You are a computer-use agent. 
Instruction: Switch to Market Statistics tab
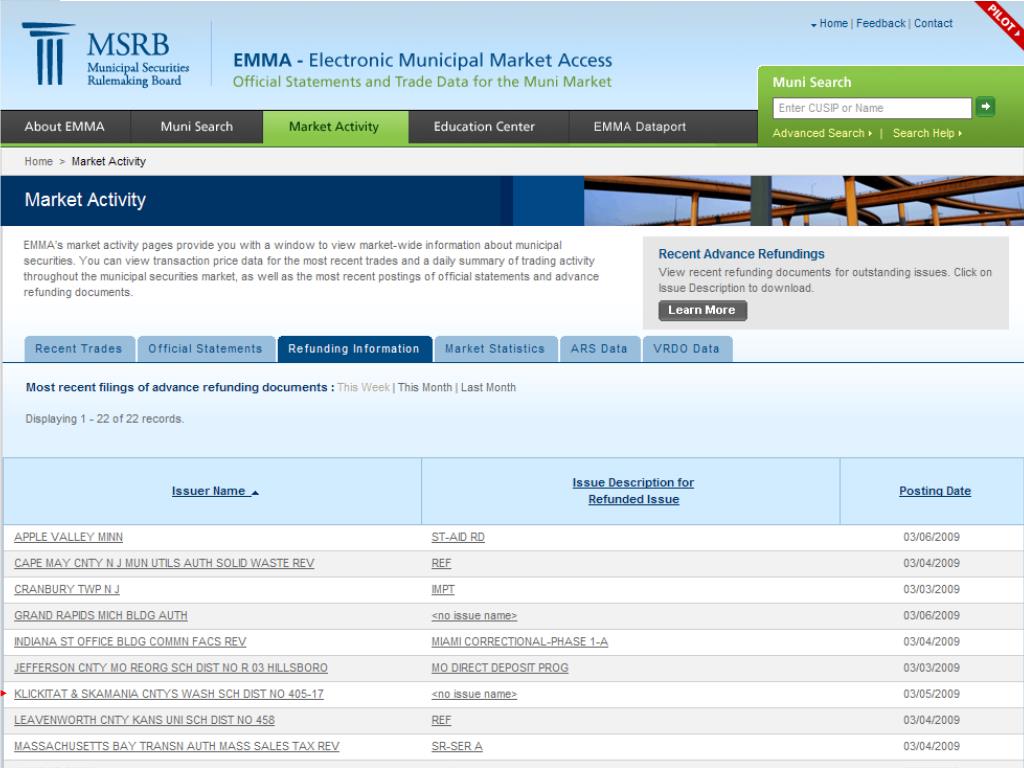pos(495,349)
